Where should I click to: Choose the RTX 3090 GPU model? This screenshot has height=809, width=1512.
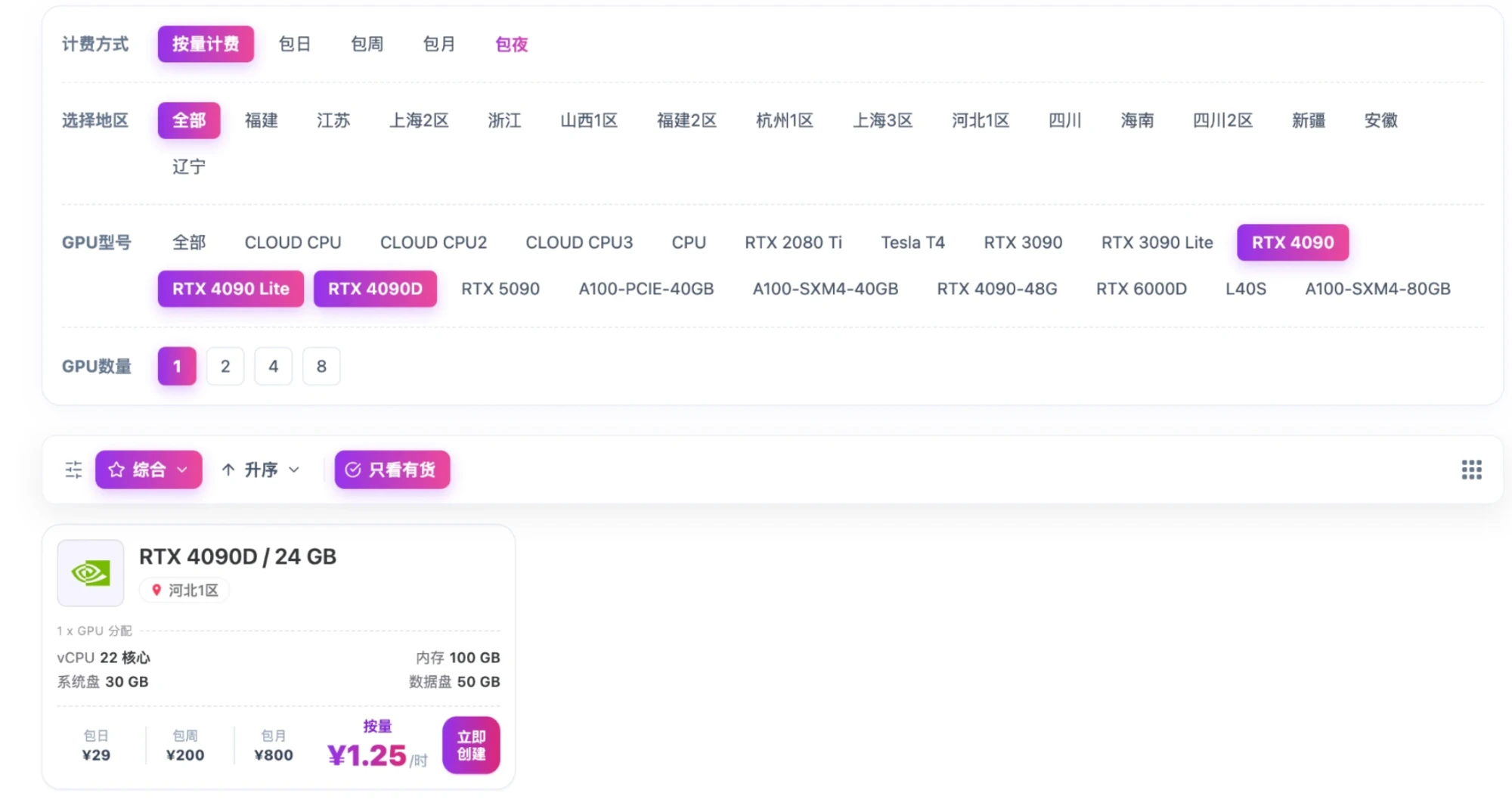click(1023, 242)
